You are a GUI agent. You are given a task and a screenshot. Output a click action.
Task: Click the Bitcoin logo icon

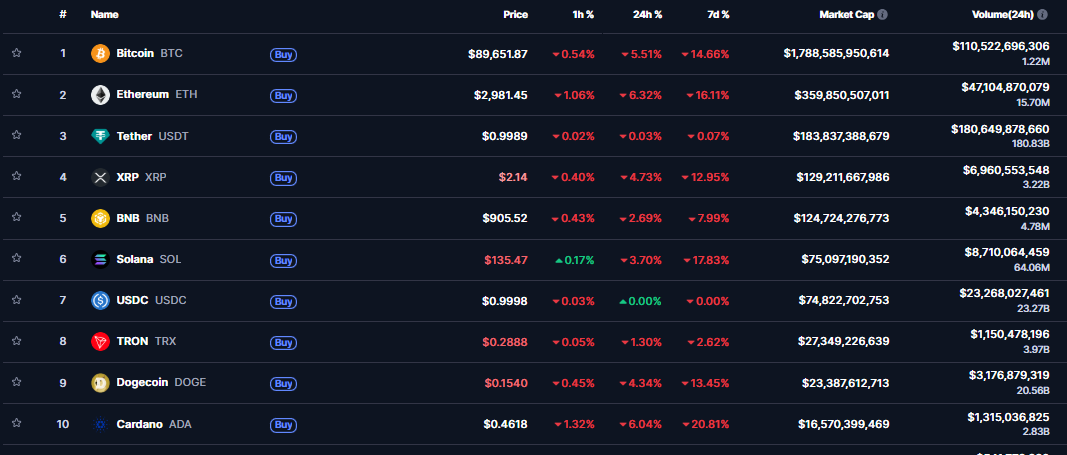pos(100,54)
